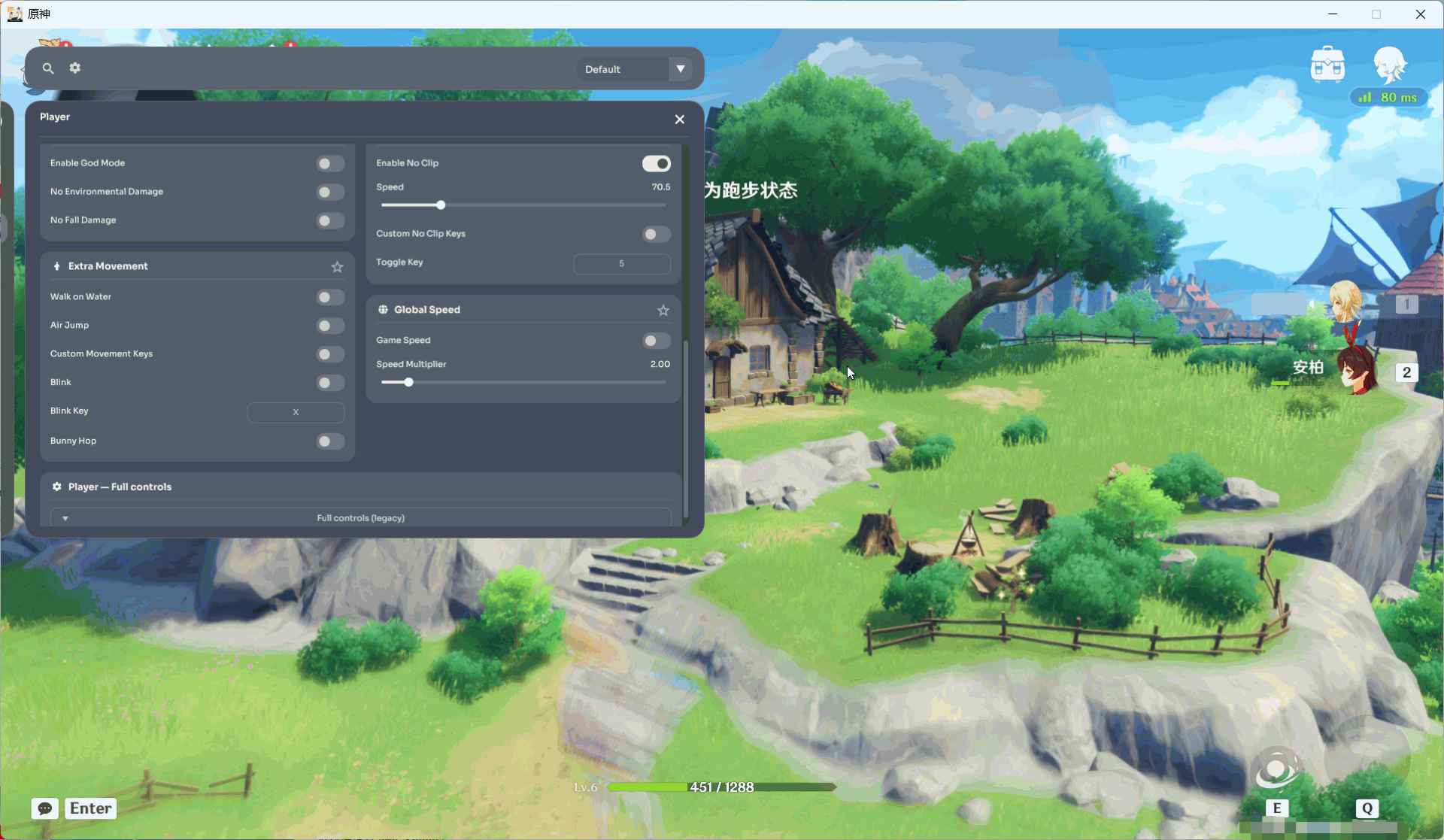Close the Player panel
This screenshot has width=1444, height=840.
pos(680,120)
